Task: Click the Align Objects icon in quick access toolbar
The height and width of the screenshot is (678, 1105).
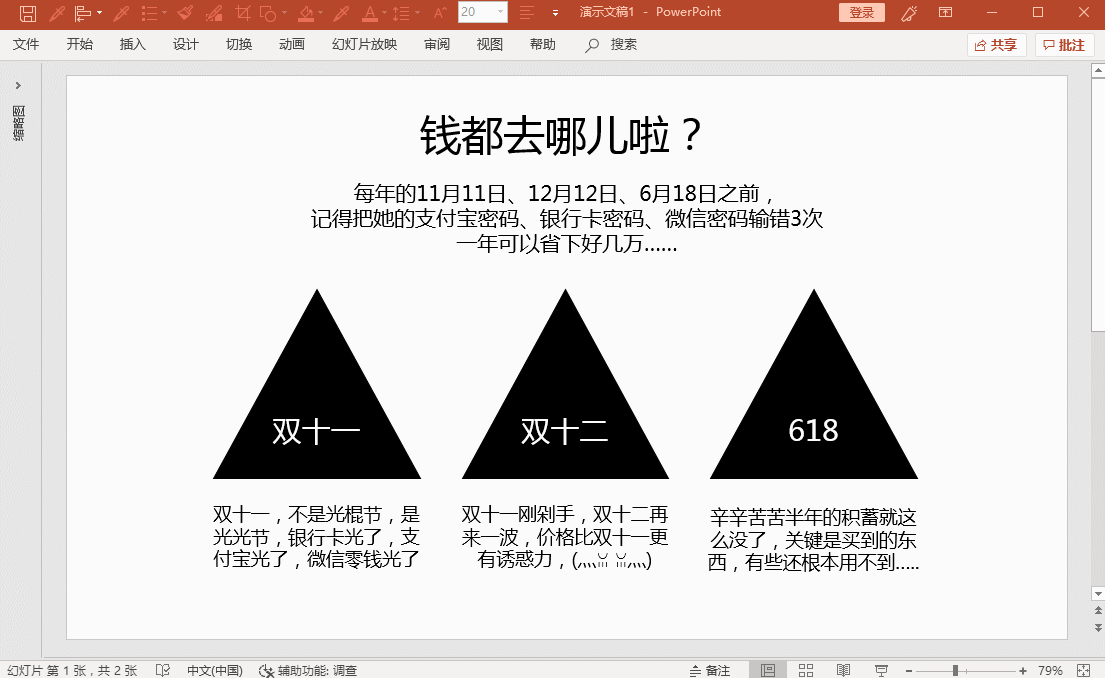Action: pos(82,13)
